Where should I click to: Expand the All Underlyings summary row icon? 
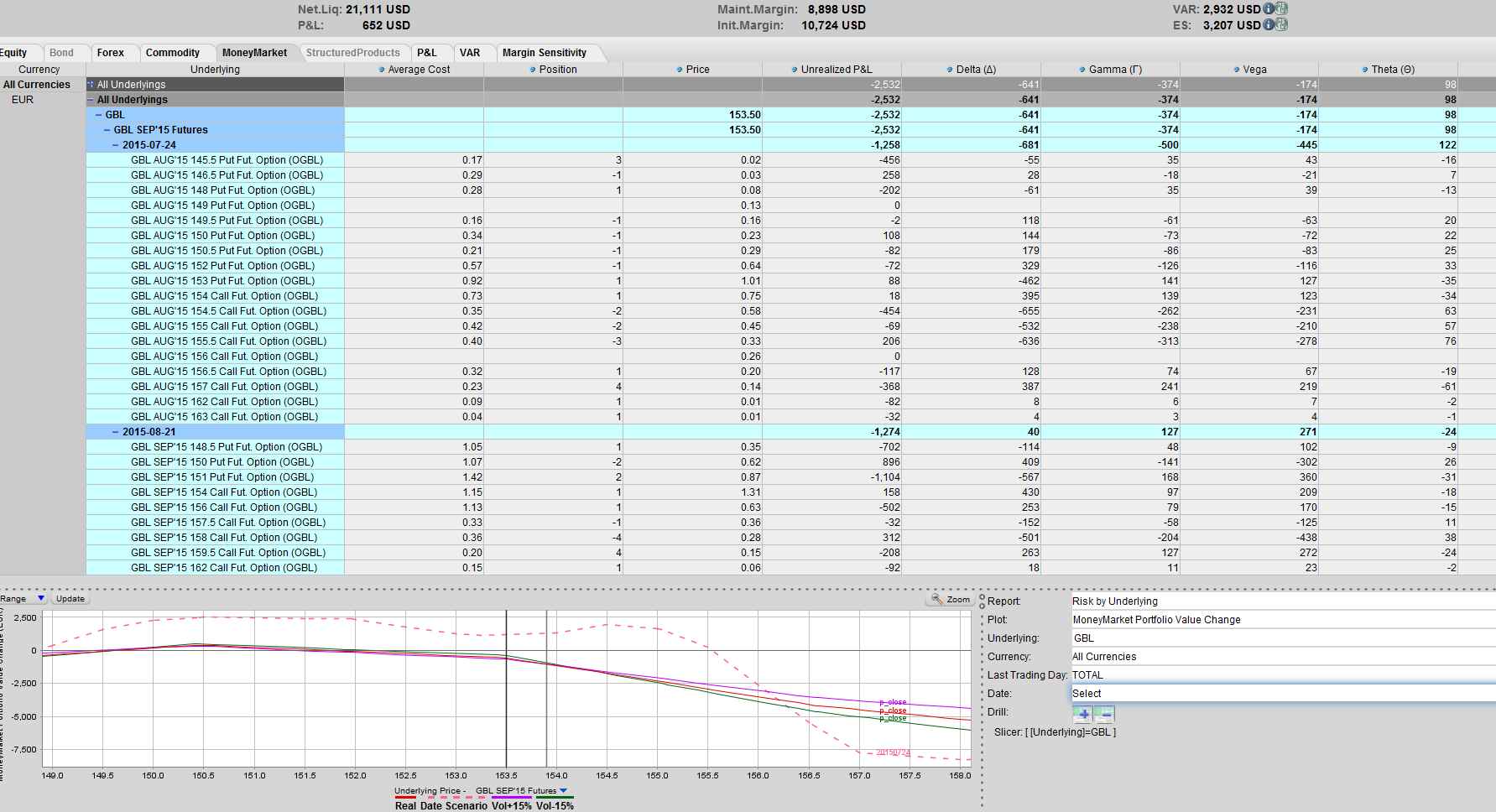click(91, 85)
